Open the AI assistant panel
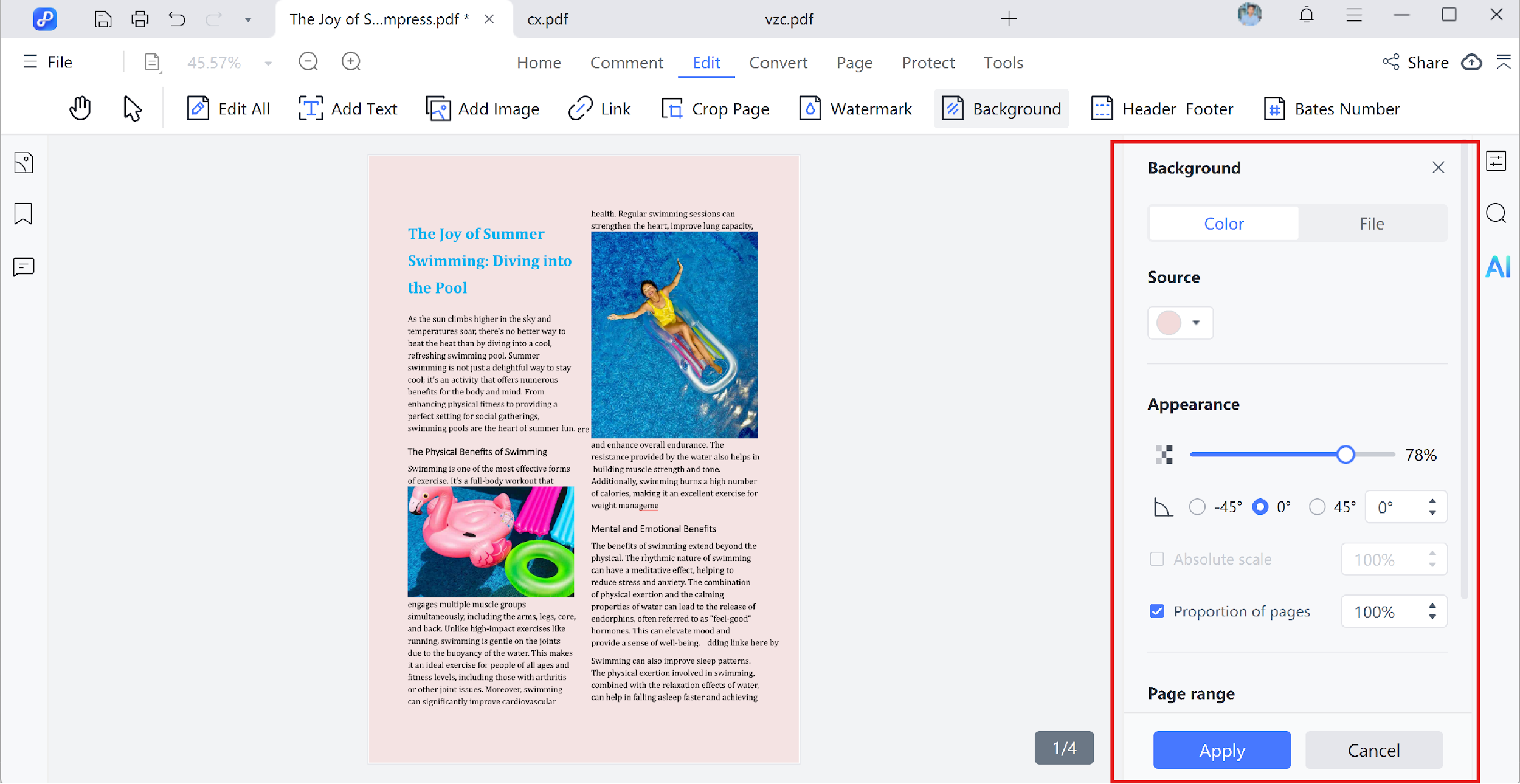 click(x=1498, y=266)
